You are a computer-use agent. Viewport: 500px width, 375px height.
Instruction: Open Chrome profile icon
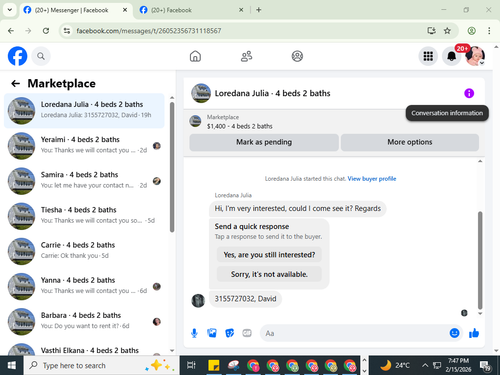tap(471, 31)
